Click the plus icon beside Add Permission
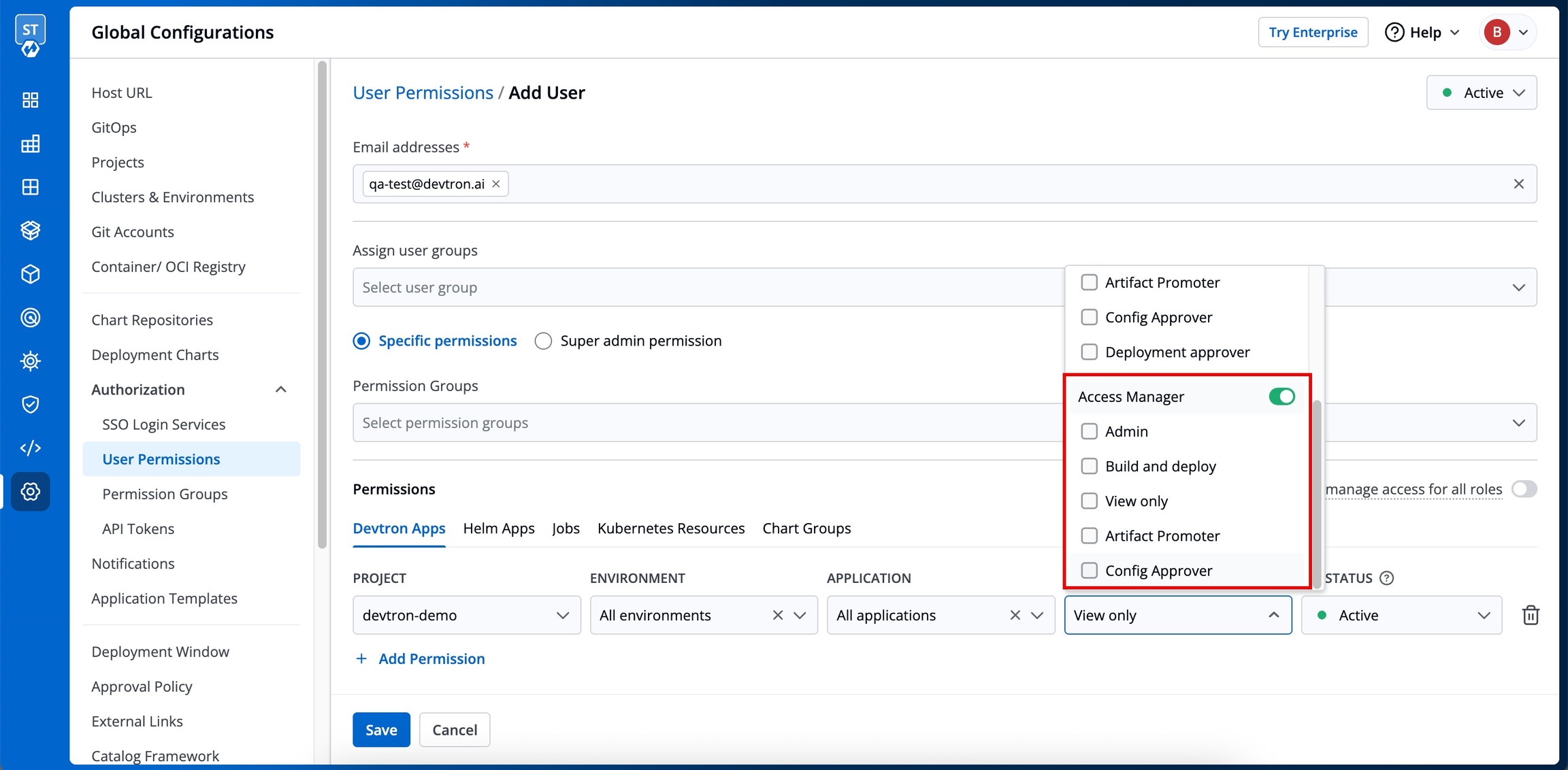The height and width of the screenshot is (770, 1568). pyautogui.click(x=361, y=658)
